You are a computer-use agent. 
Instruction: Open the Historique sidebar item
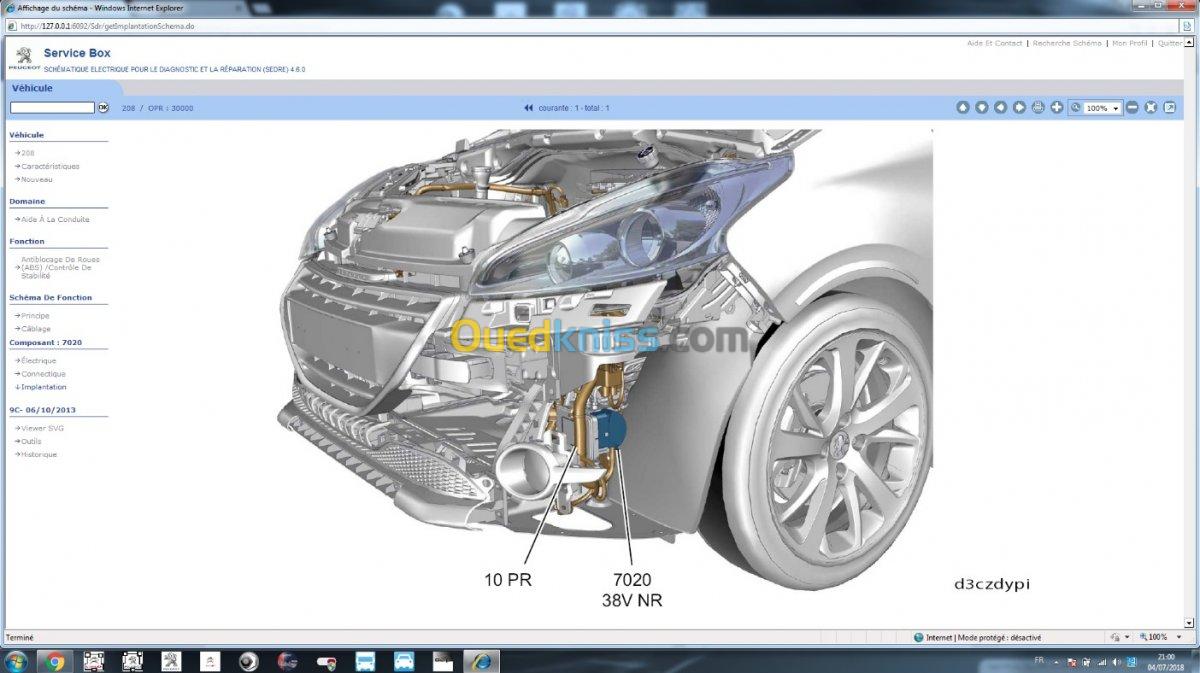[39, 455]
